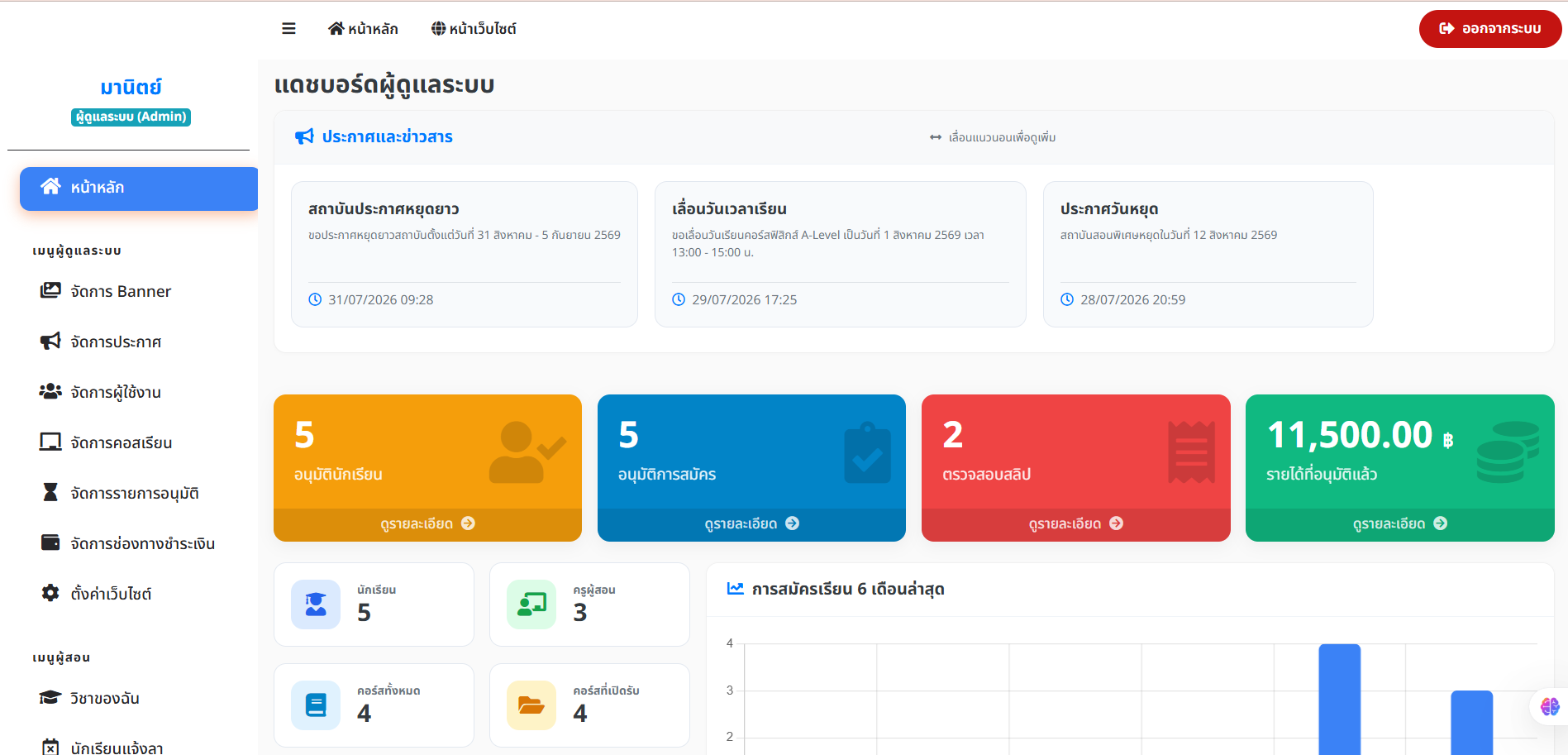Screen dimensions: 1568x755
Task: Click the clipboard-check icon on อนุมัติการสมัคร card
Action: point(867,452)
